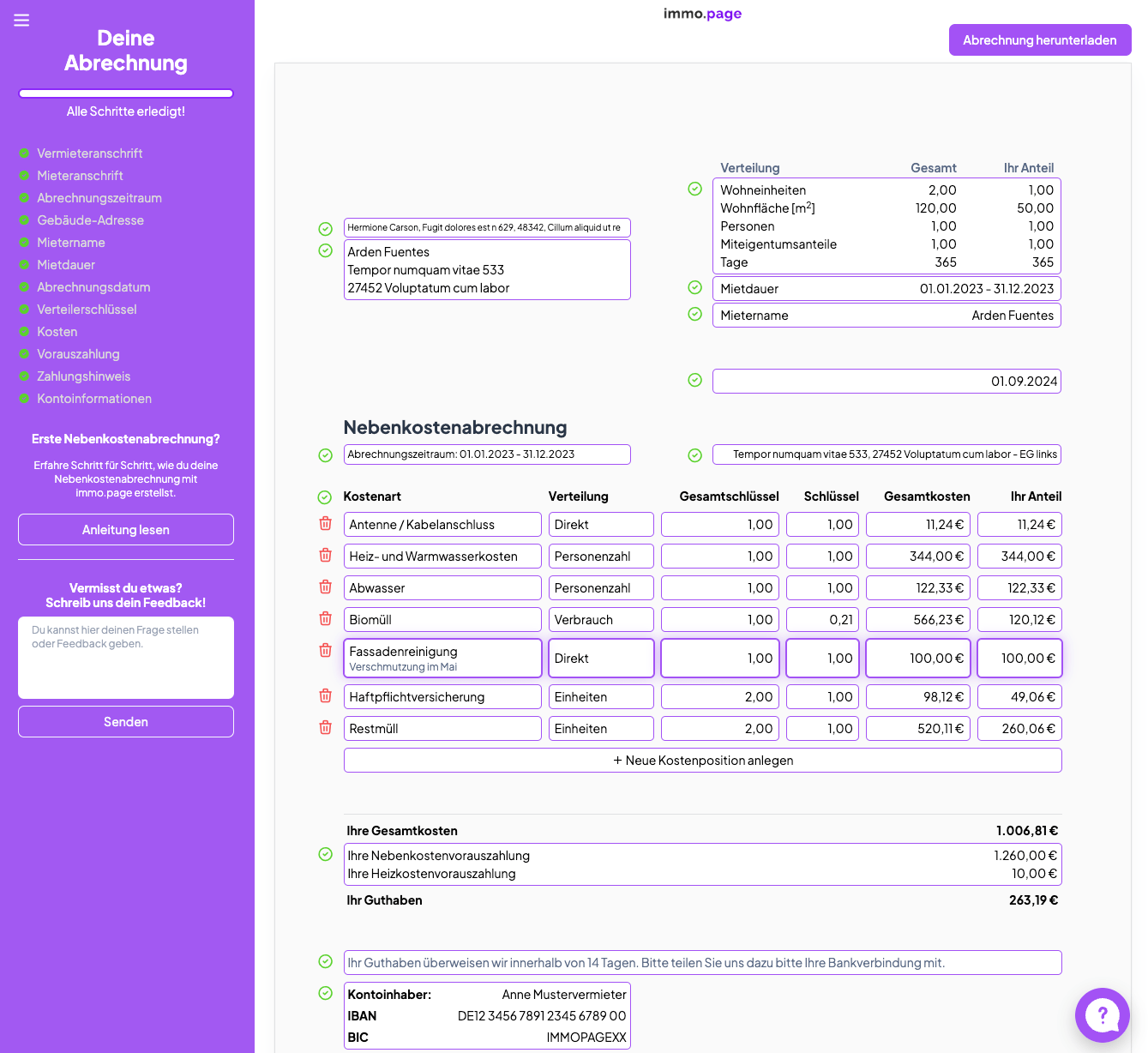Open Anleitung lesen
This screenshot has height=1053, width=1148.
pos(125,529)
